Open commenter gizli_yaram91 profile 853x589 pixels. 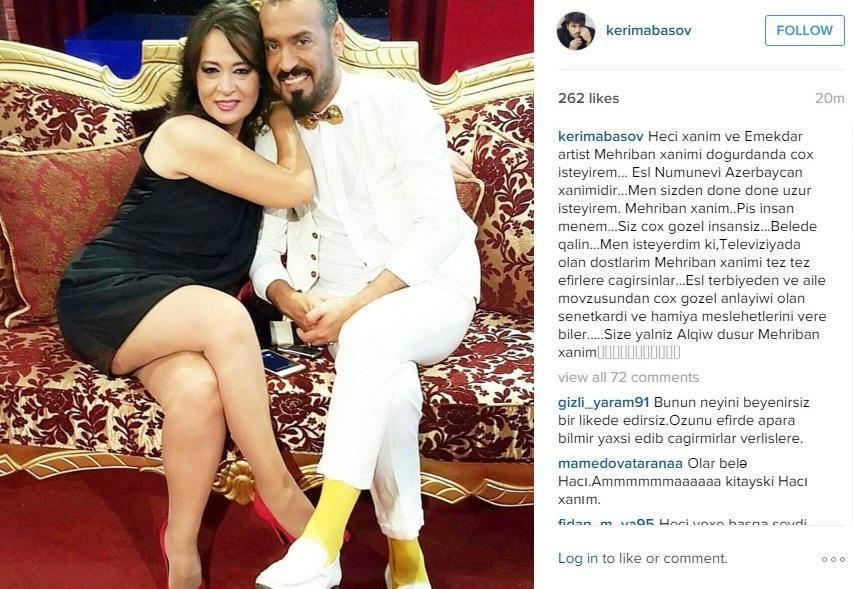pyautogui.click(x=604, y=403)
